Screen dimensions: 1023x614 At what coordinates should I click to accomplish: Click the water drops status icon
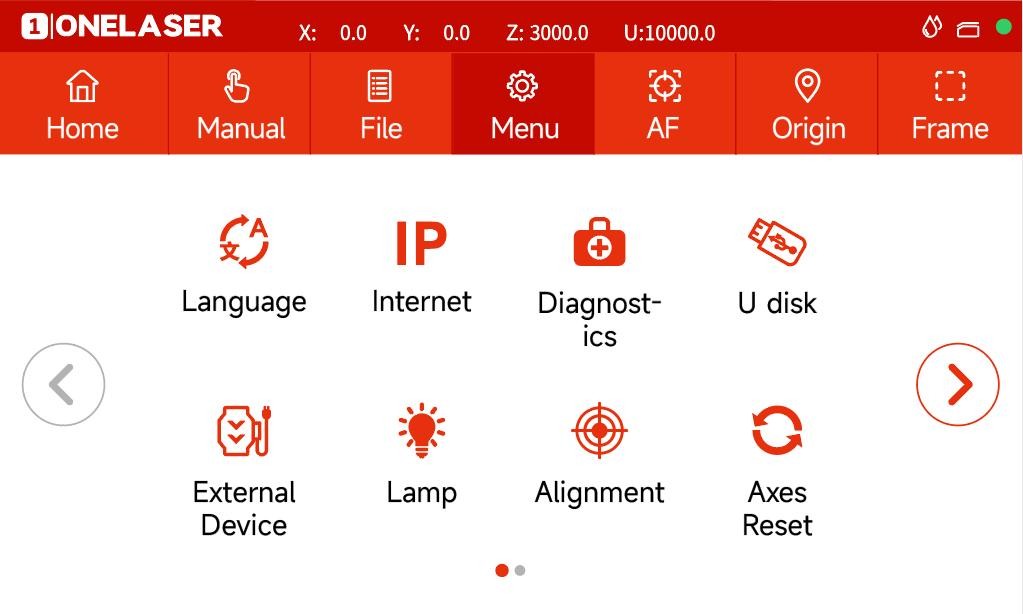931,27
